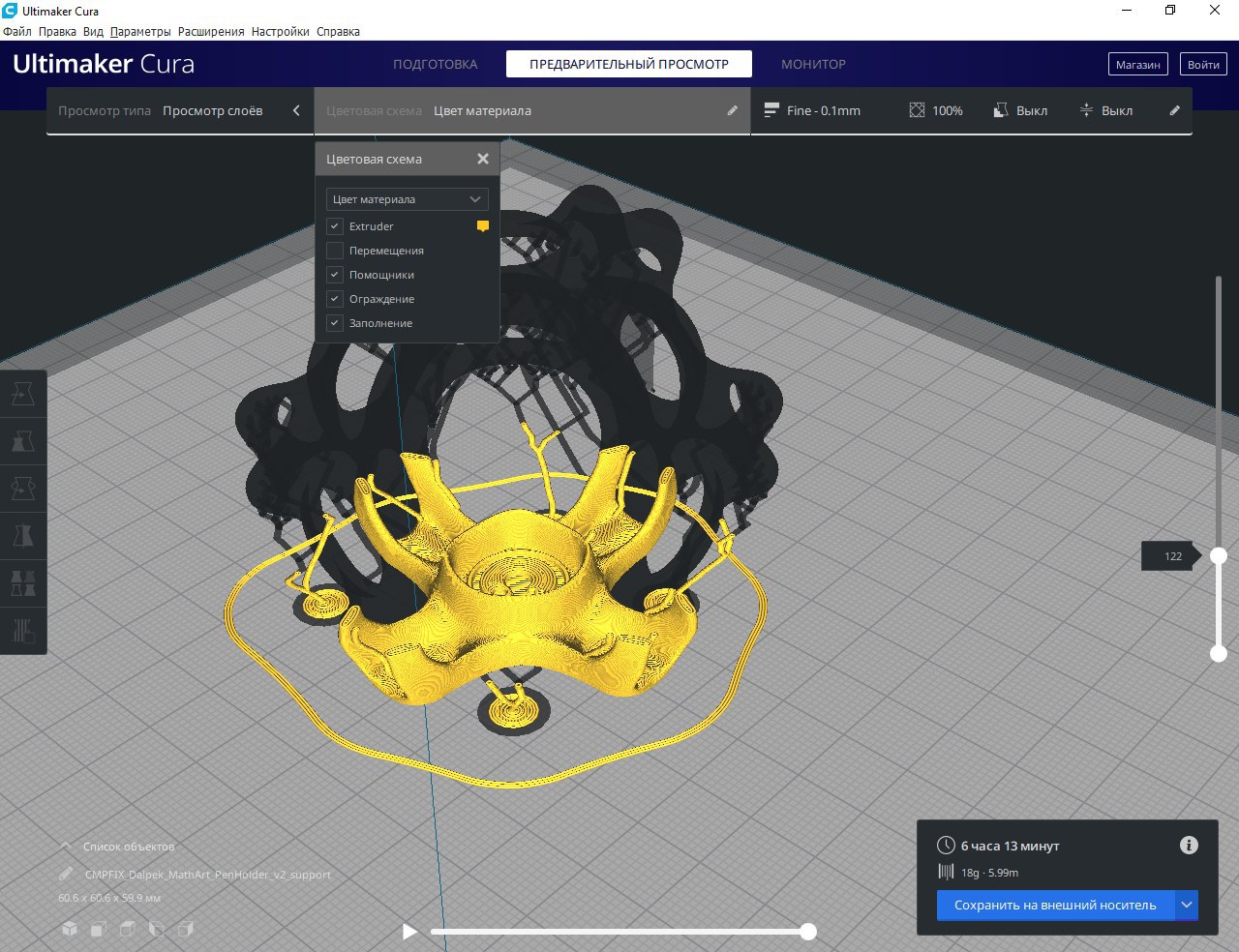Open the Параметры menu

pyautogui.click(x=140, y=31)
